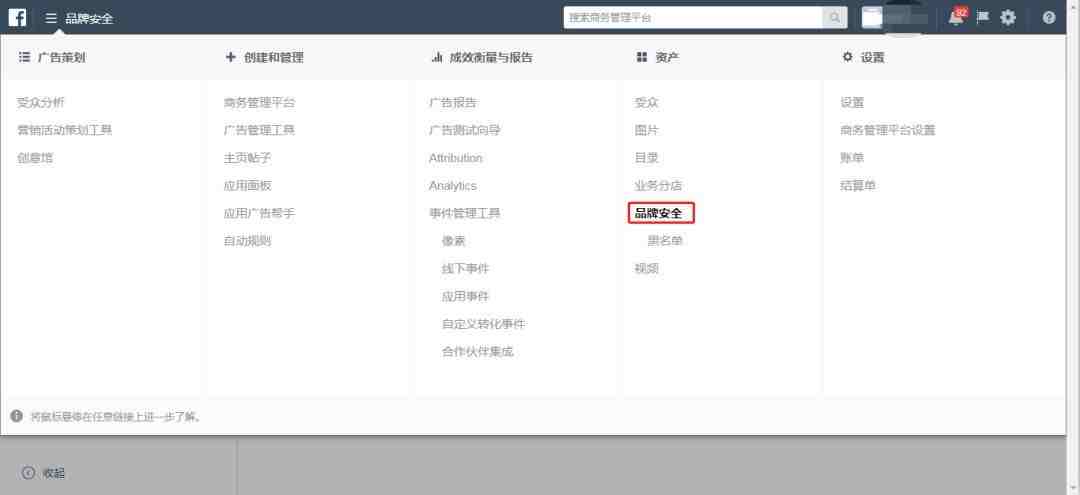This screenshot has width=1080, height=495.
Task: Open the notifications bell
Action: 956,17
